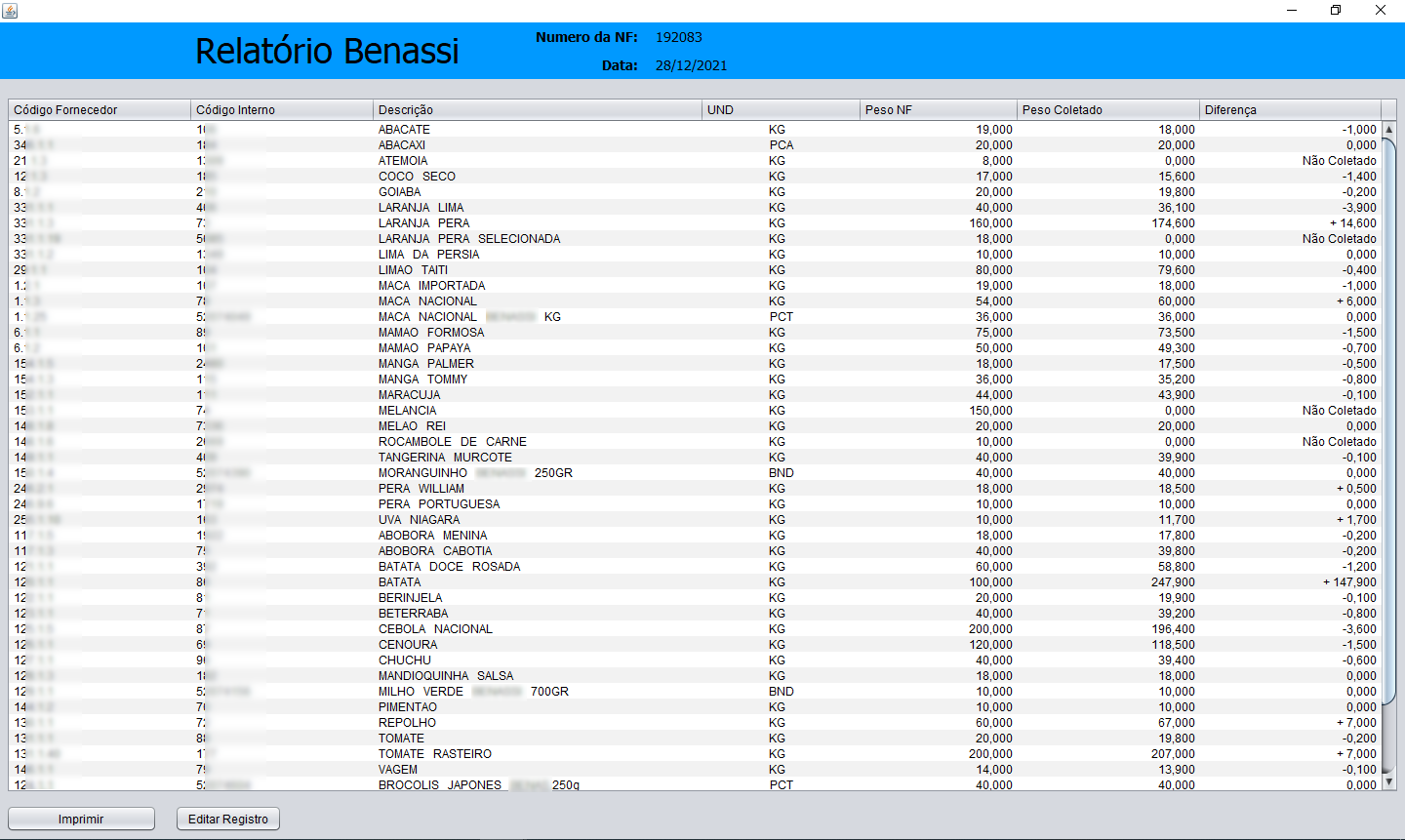Select the MARACUJA row
This screenshot has height=840, width=1405.
[x=695, y=395]
